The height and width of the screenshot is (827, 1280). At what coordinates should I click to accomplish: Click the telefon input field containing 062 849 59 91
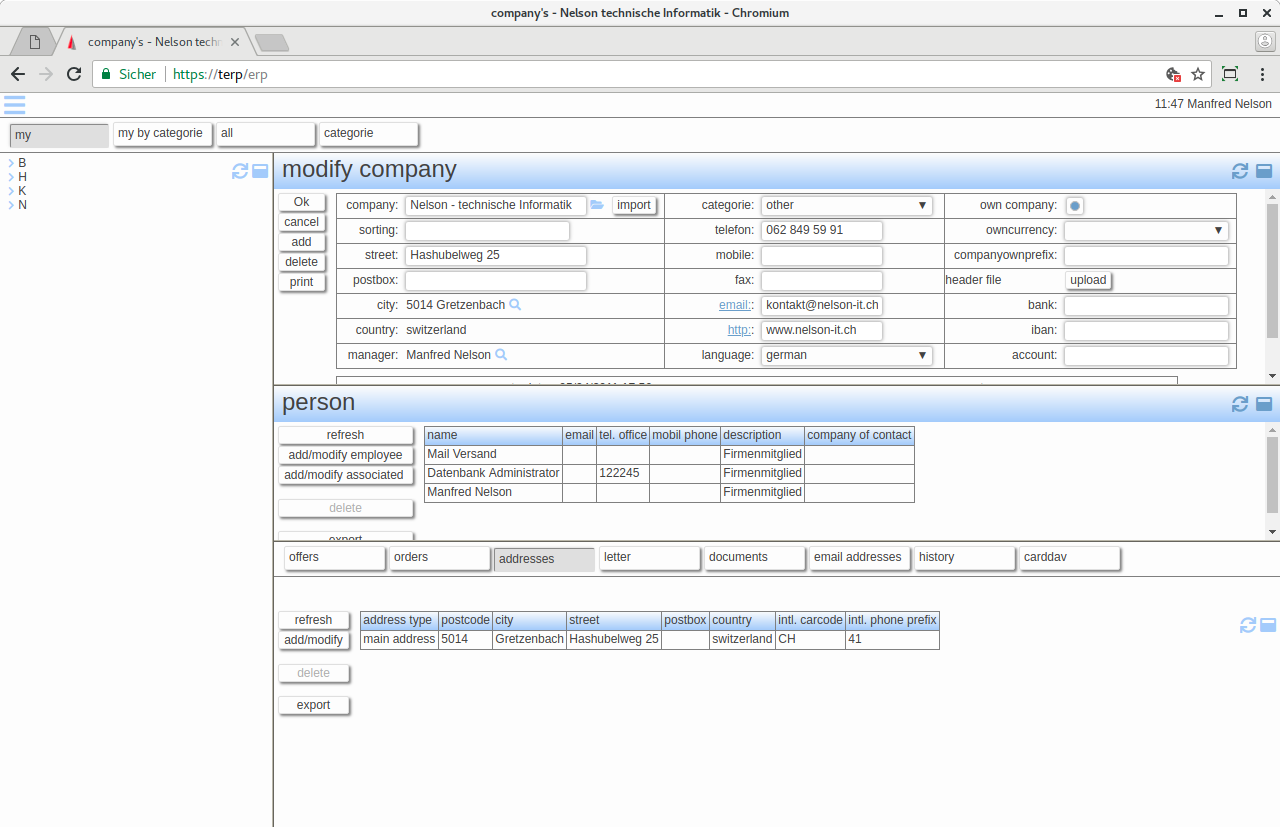tap(821, 229)
